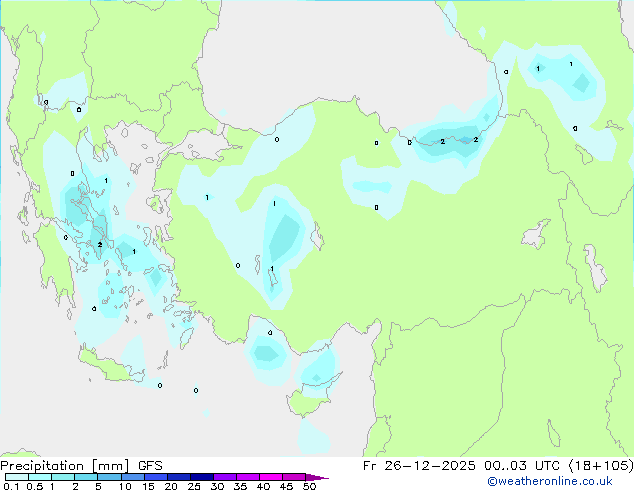Click the legend label '35'

[241, 486]
